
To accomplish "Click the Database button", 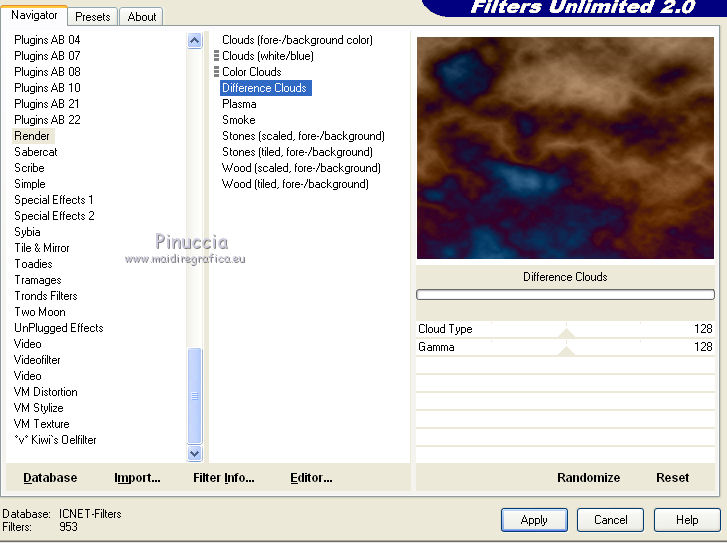I will [50, 478].
